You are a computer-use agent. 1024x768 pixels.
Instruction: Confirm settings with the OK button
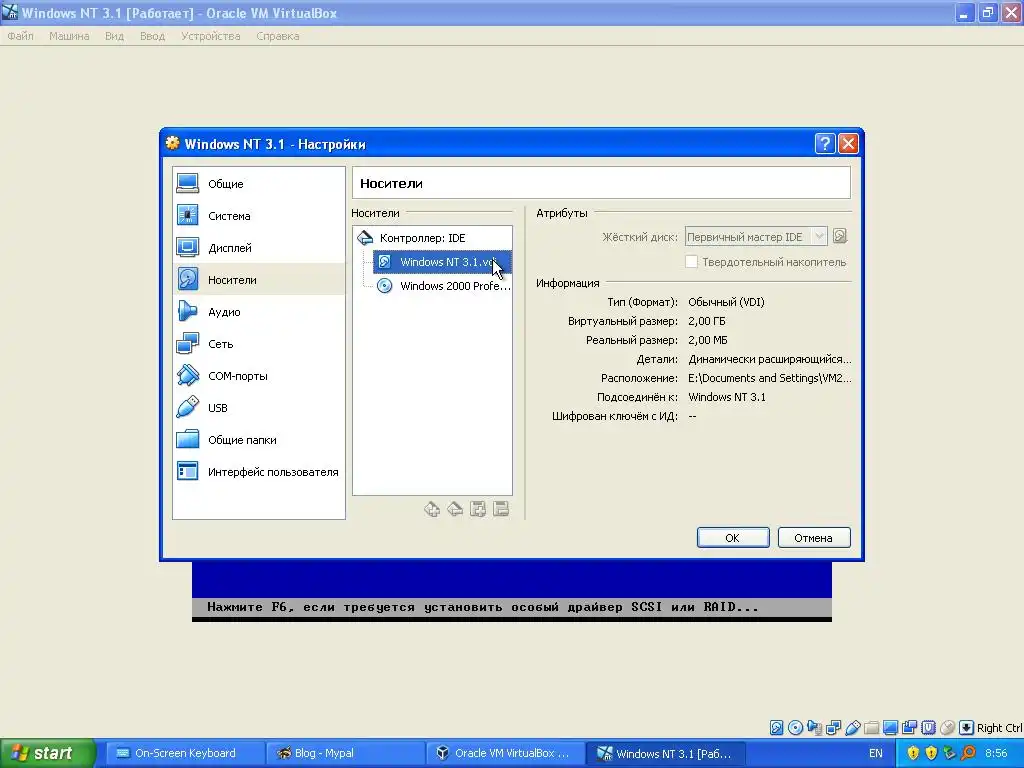pyautogui.click(x=733, y=537)
